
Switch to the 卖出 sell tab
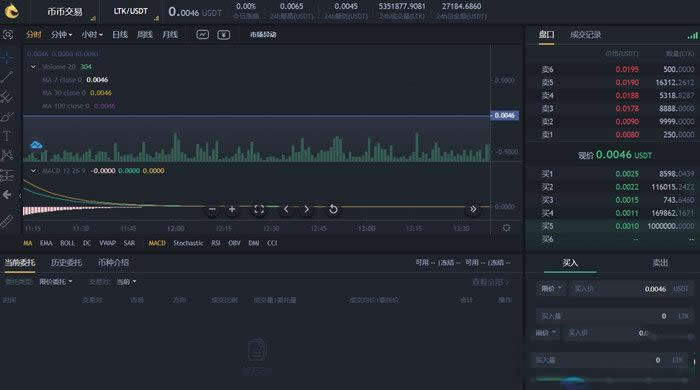pyautogui.click(x=660, y=263)
